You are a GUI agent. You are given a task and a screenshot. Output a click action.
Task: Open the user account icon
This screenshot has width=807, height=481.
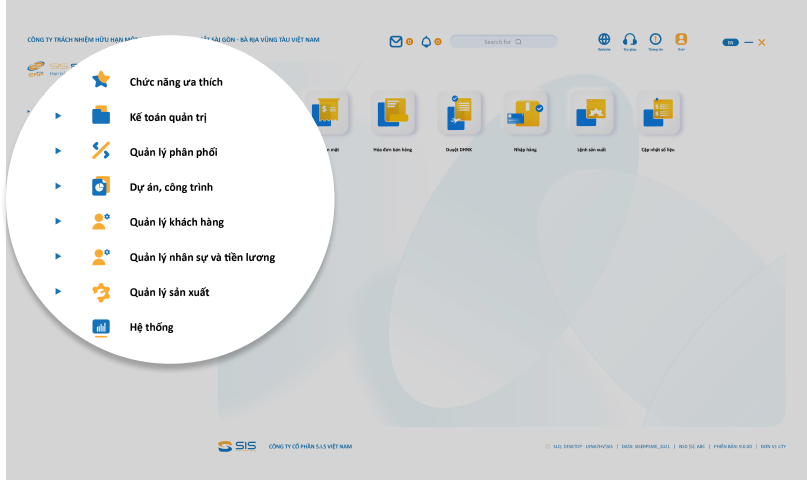tap(681, 40)
